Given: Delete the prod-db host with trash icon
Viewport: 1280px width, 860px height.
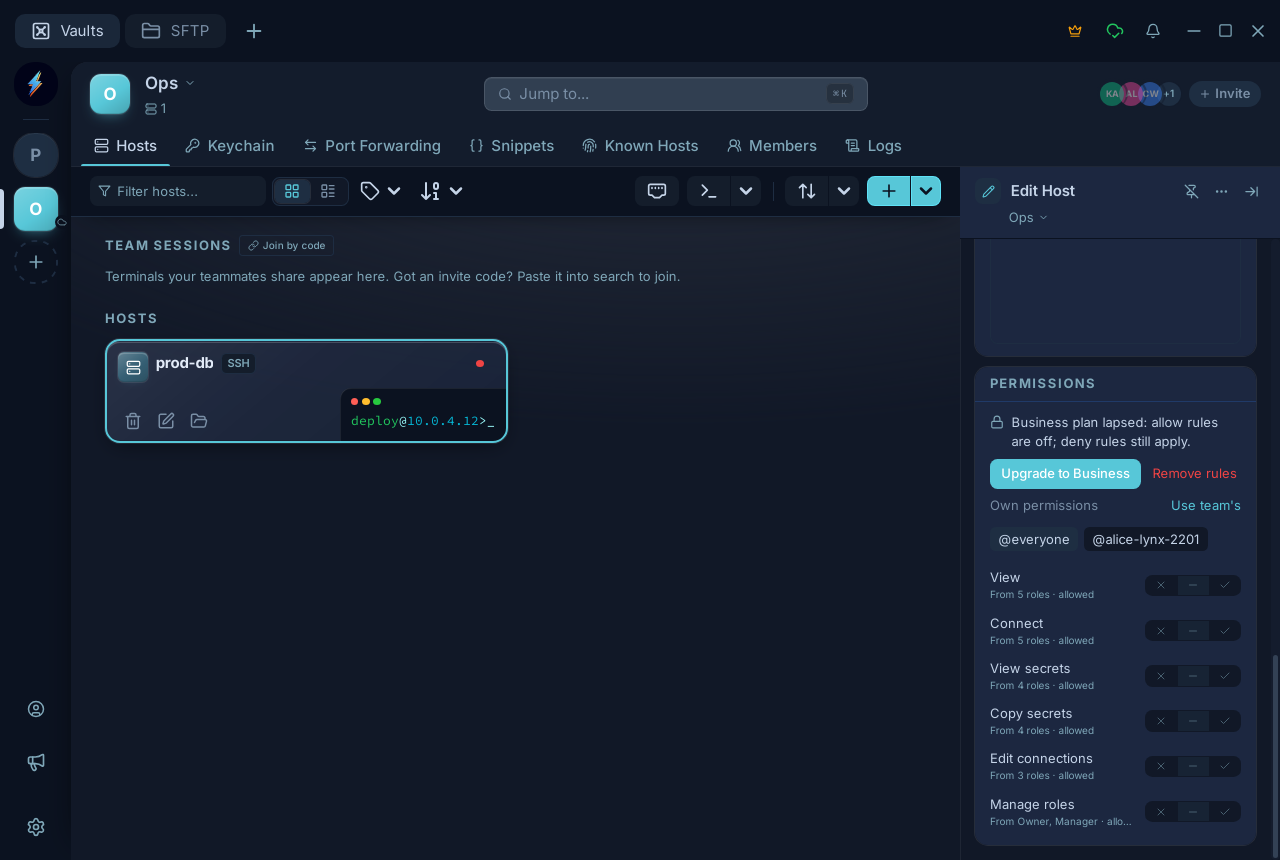Looking at the screenshot, I should pos(133,421).
